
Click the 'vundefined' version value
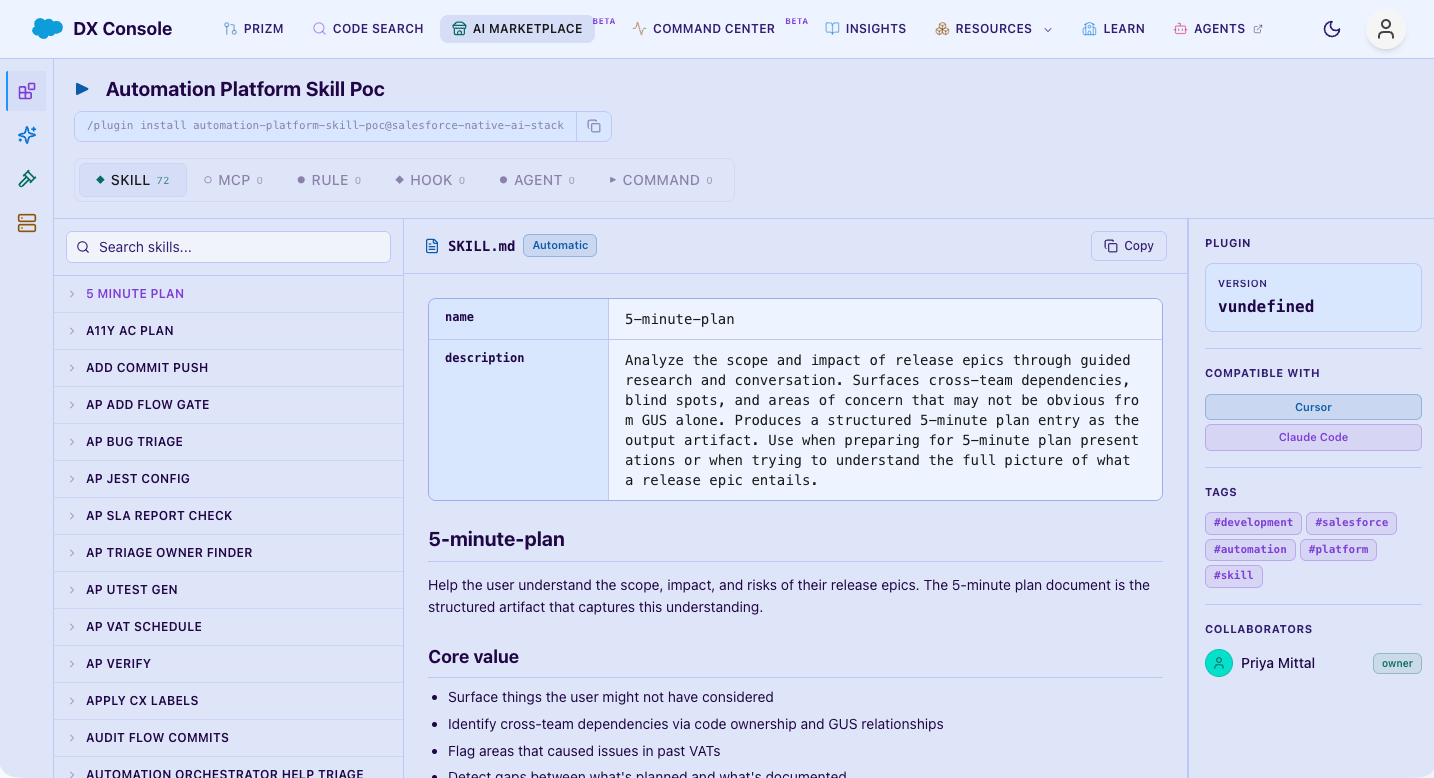(1266, 307)
